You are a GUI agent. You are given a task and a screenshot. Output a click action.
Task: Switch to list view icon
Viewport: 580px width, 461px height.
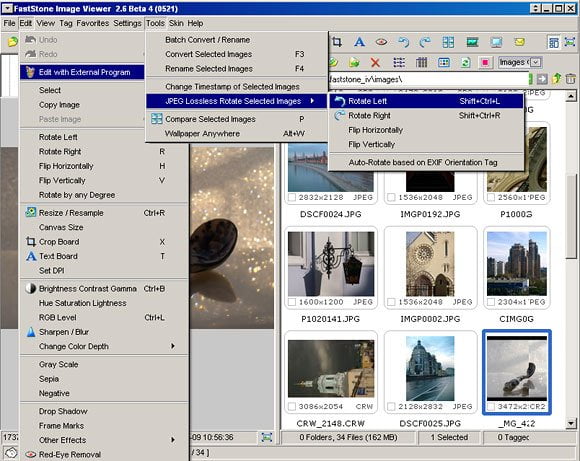399,62
